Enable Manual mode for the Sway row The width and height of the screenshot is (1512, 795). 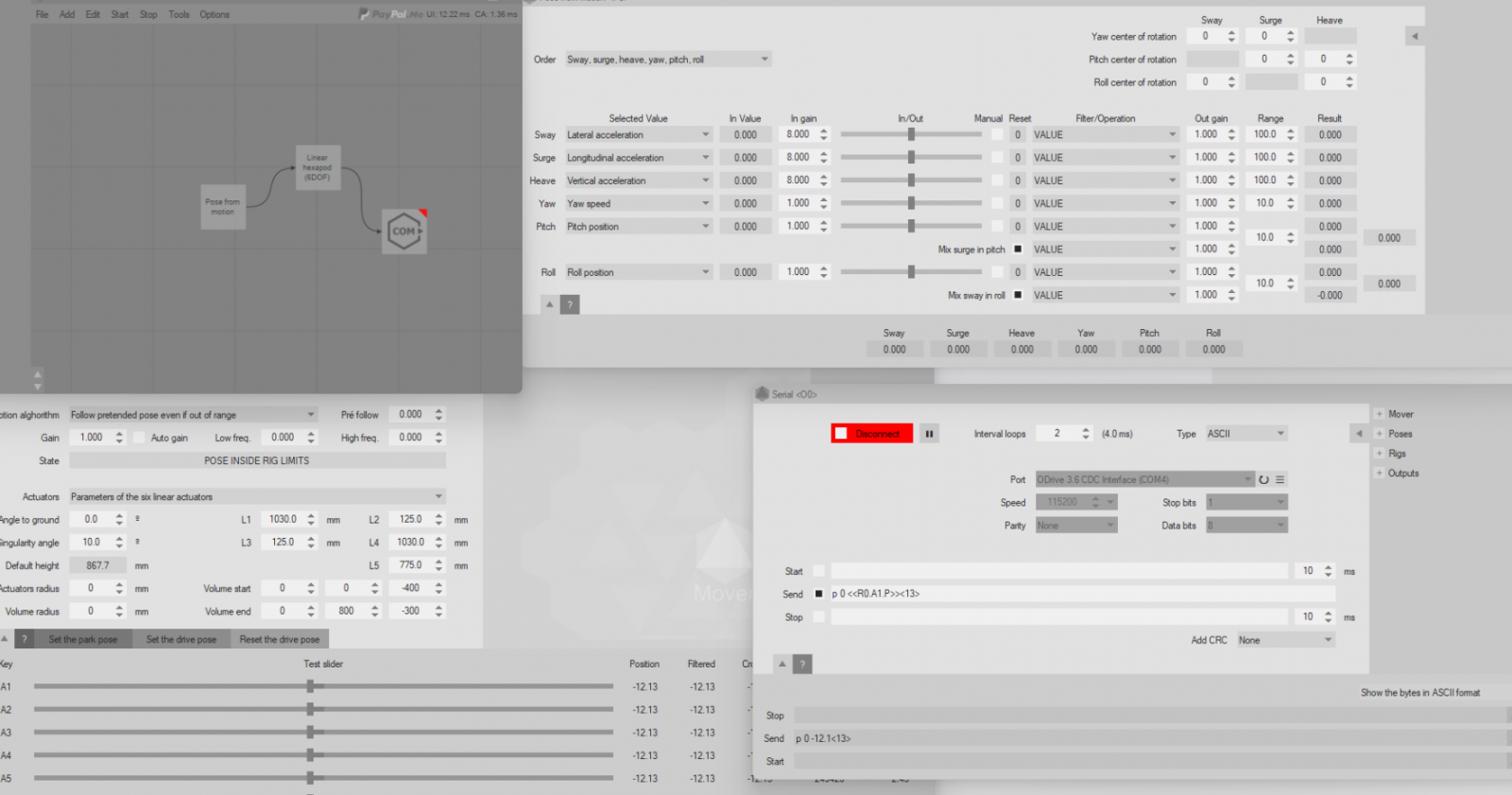tap(997, 135)
